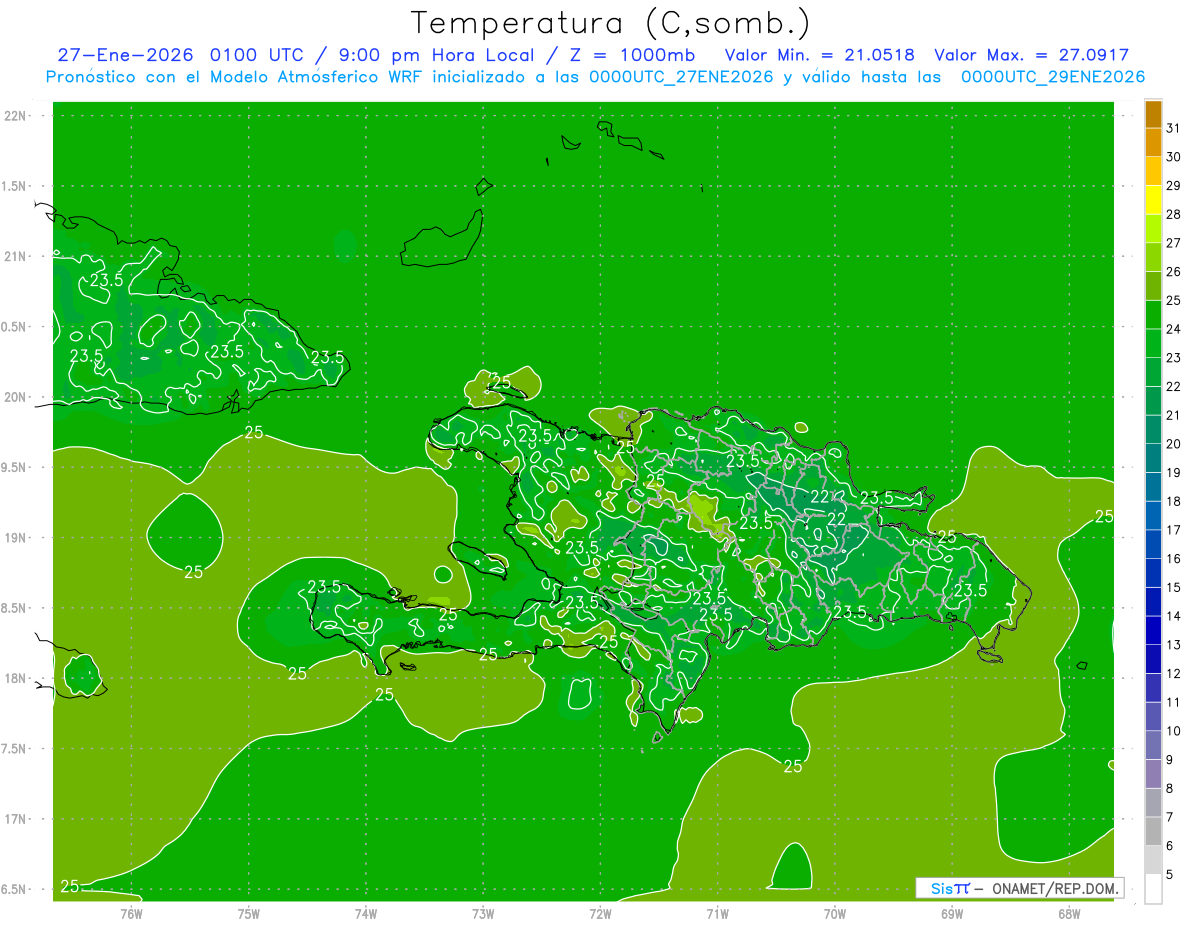Click the latitude label "19N"

click(16, 538)
